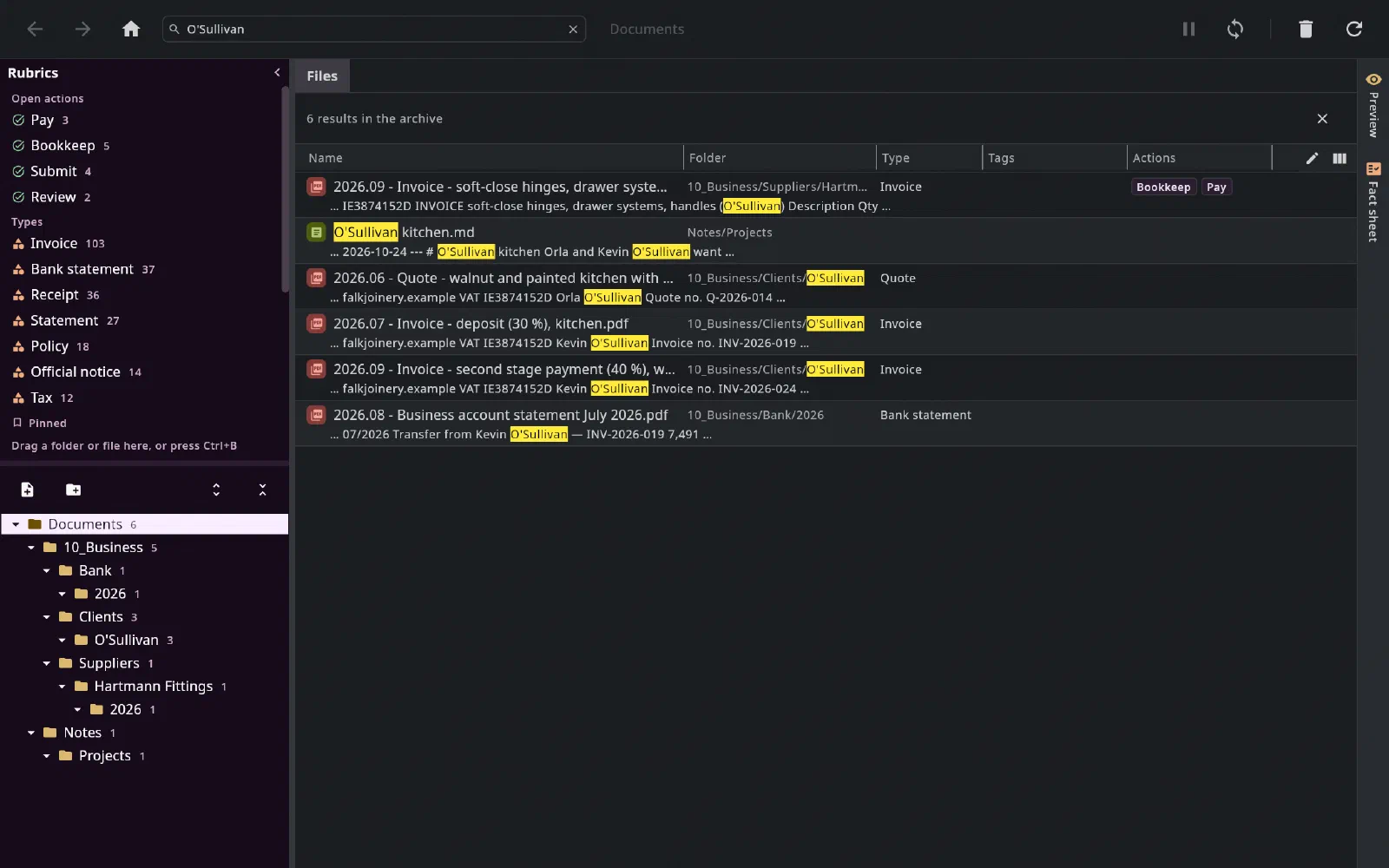Open the Preview side panel
The height and width of the screenshot is (868, 1389).
(1373, 105)
